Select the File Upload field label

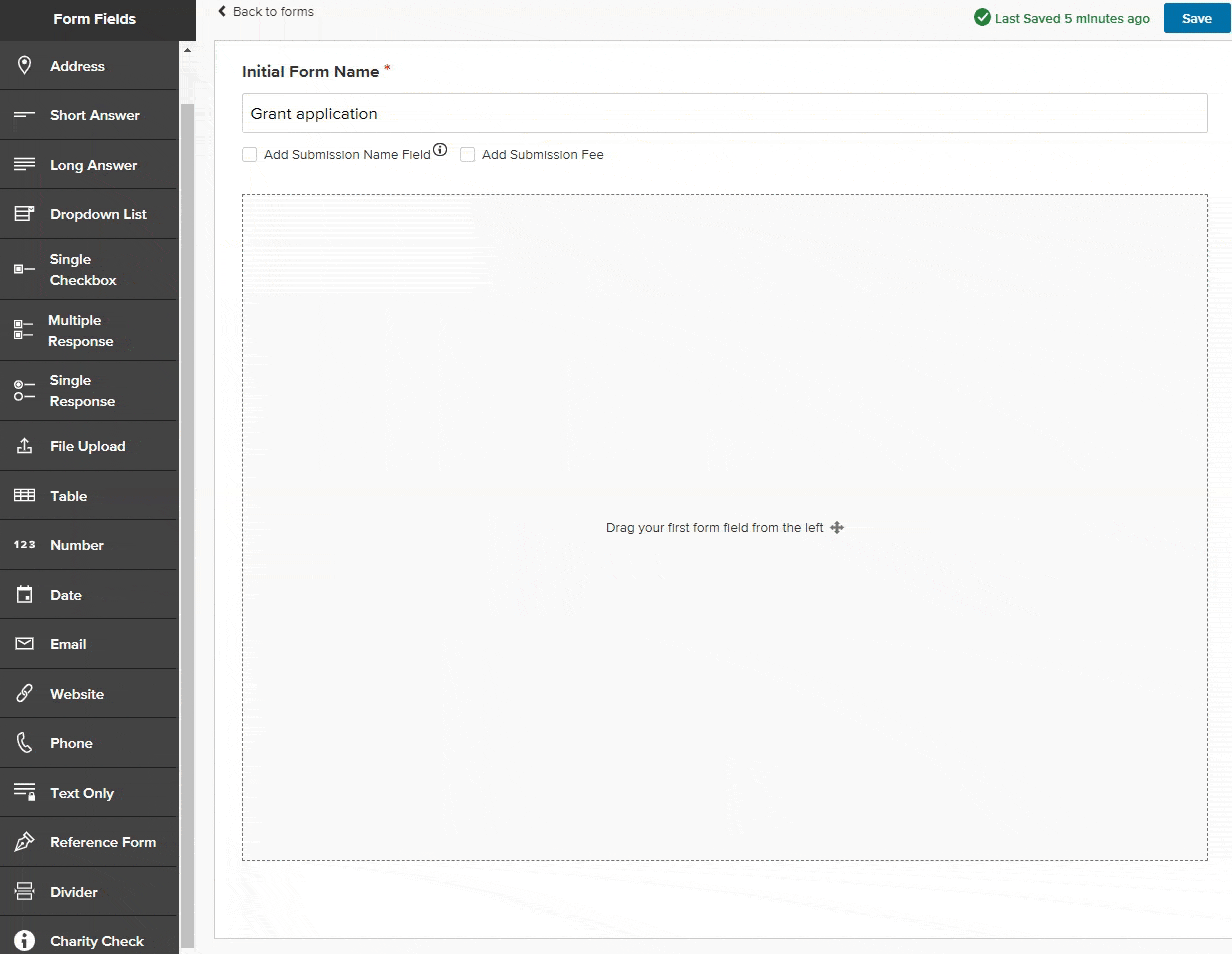point(88,446)
